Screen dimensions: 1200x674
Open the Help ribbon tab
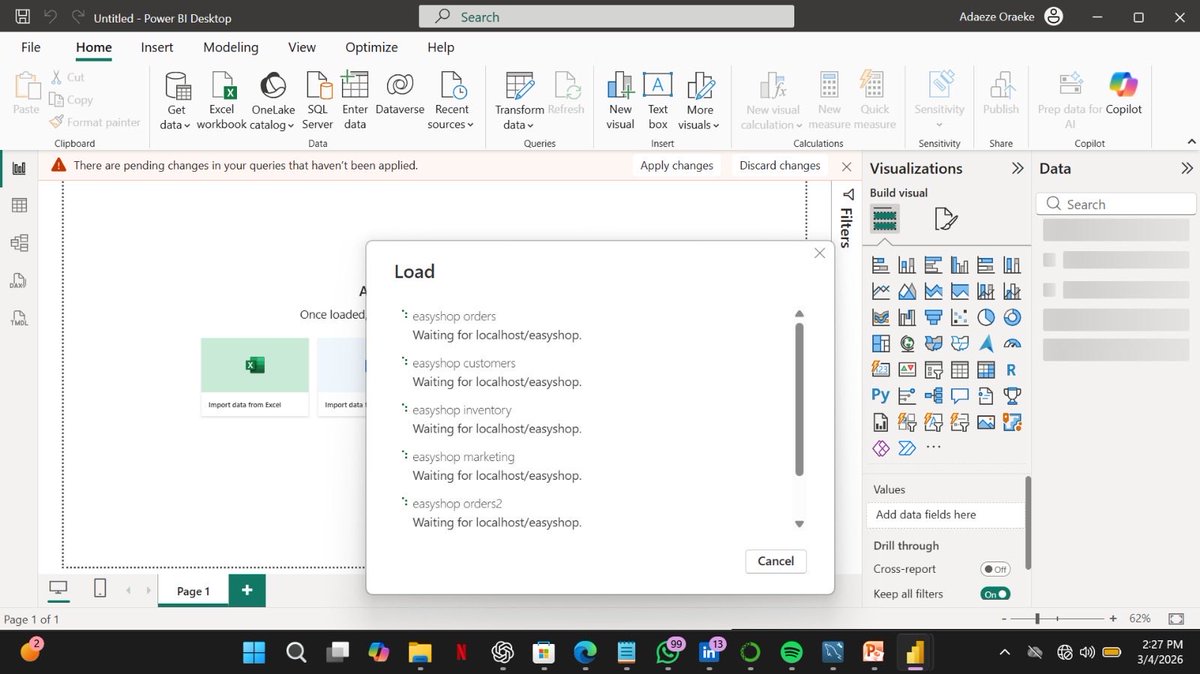[x=441, y=47]
